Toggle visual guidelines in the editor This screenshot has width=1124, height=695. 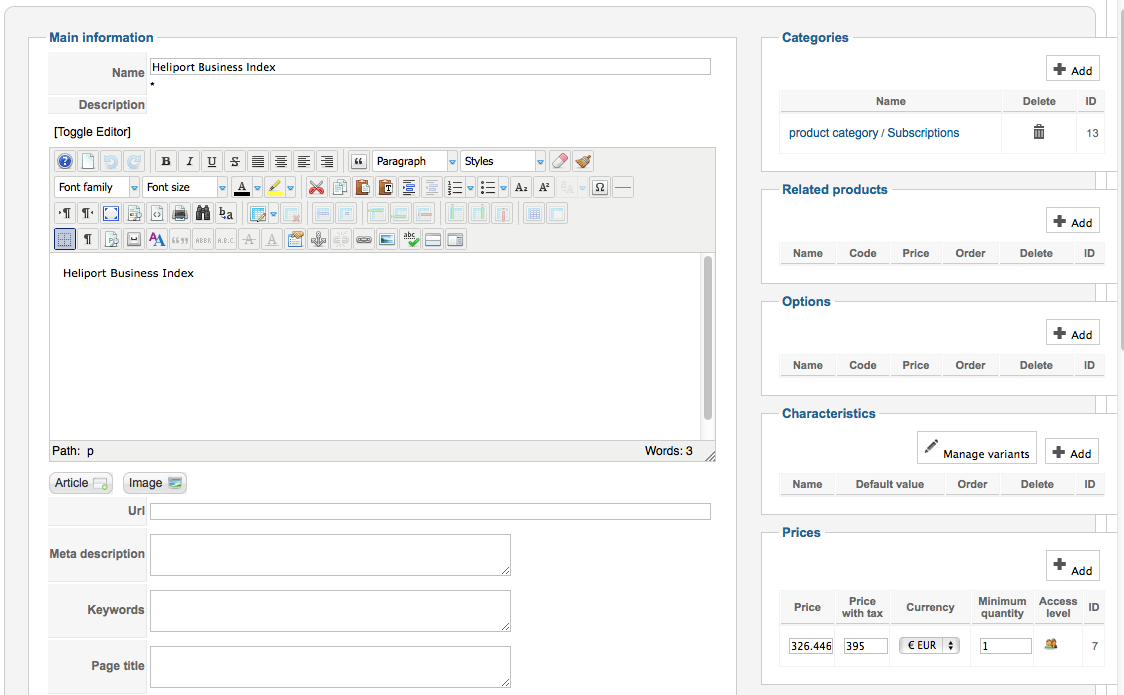pos(65,239)
